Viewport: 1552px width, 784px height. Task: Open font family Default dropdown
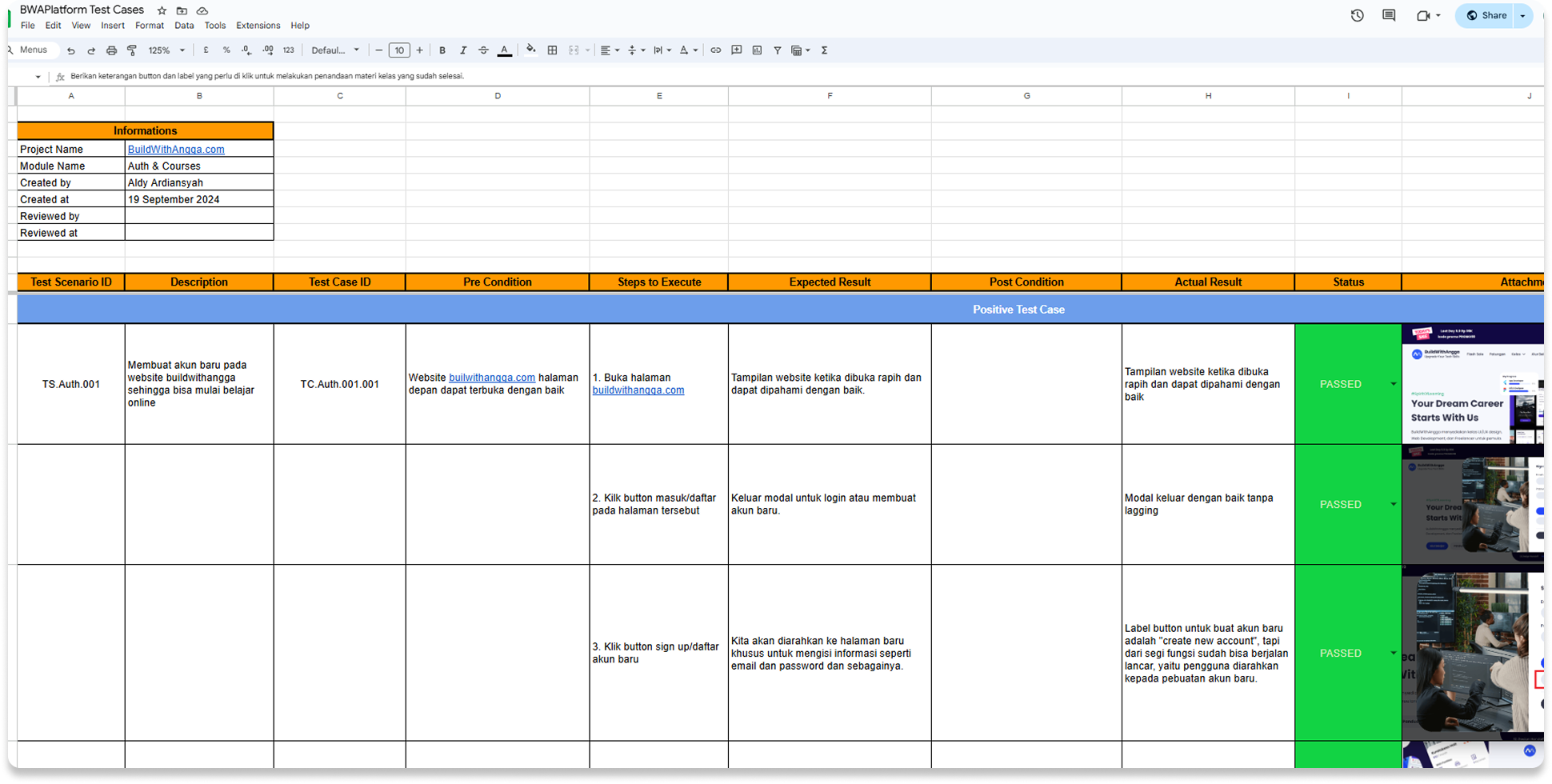pos(335,50)
